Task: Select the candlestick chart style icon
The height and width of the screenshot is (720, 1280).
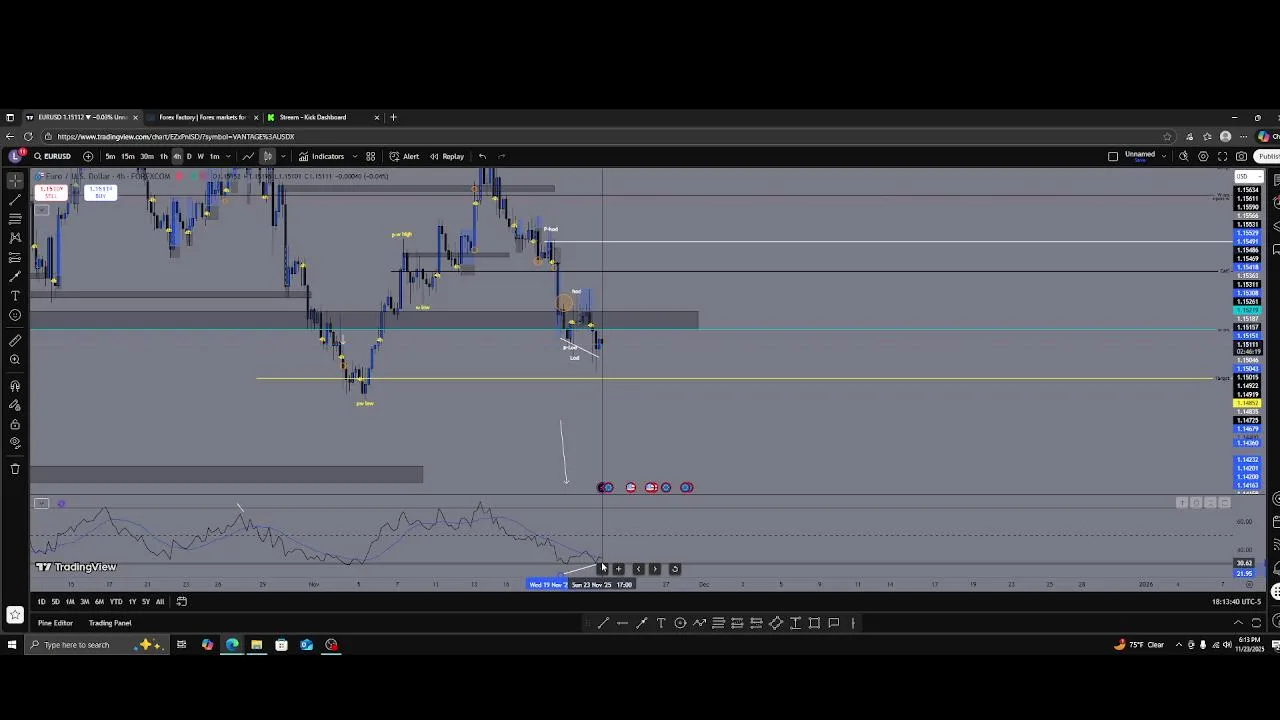Action: coord(267,156)
